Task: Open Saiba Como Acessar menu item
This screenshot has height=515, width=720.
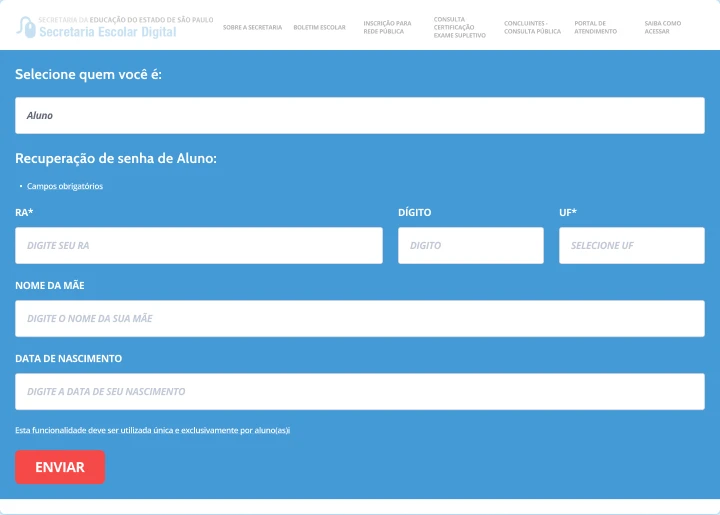Action: click(663, 27)
